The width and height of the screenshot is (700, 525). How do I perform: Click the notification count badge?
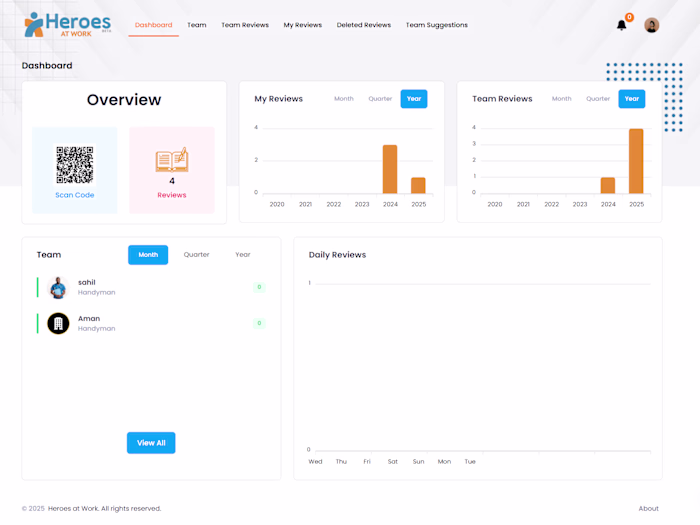point(629,17)
